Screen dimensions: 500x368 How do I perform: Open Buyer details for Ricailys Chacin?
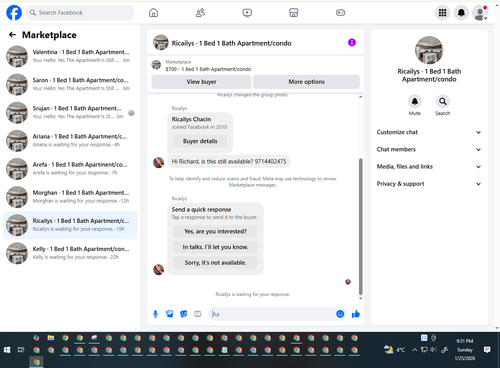pyautogui.click(x=200, y=141)
